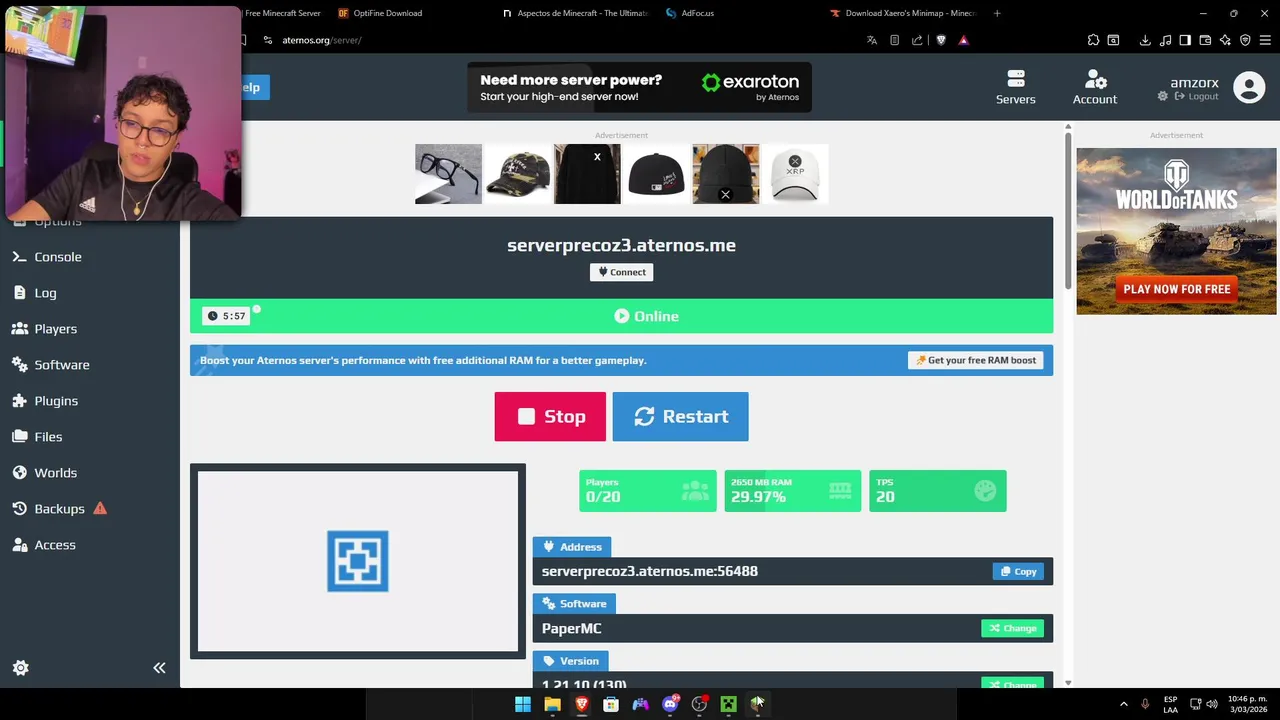The height and width of the screenshot is (720, 1280).
Task: Open Brave Rewards triangle icon
Action: coord(964,40)
